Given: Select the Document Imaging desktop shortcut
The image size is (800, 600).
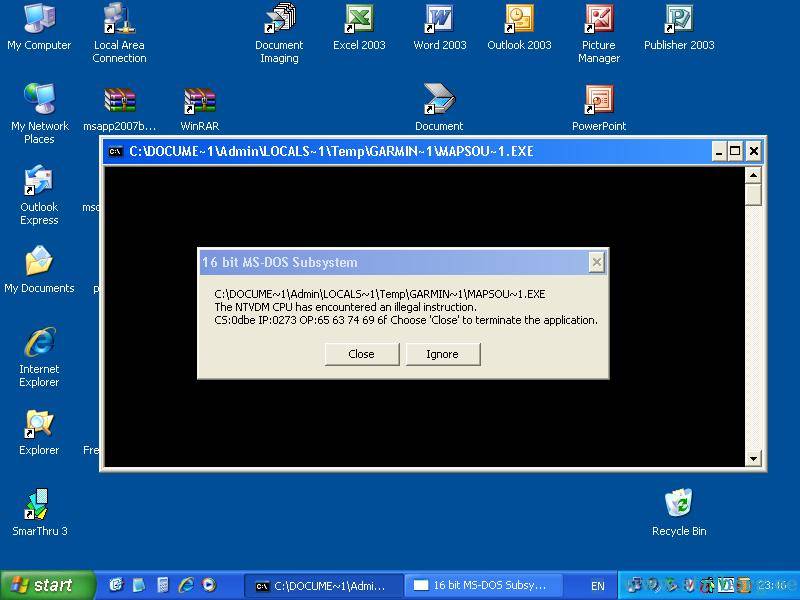Looking at the screenshot, I should 279,33.
